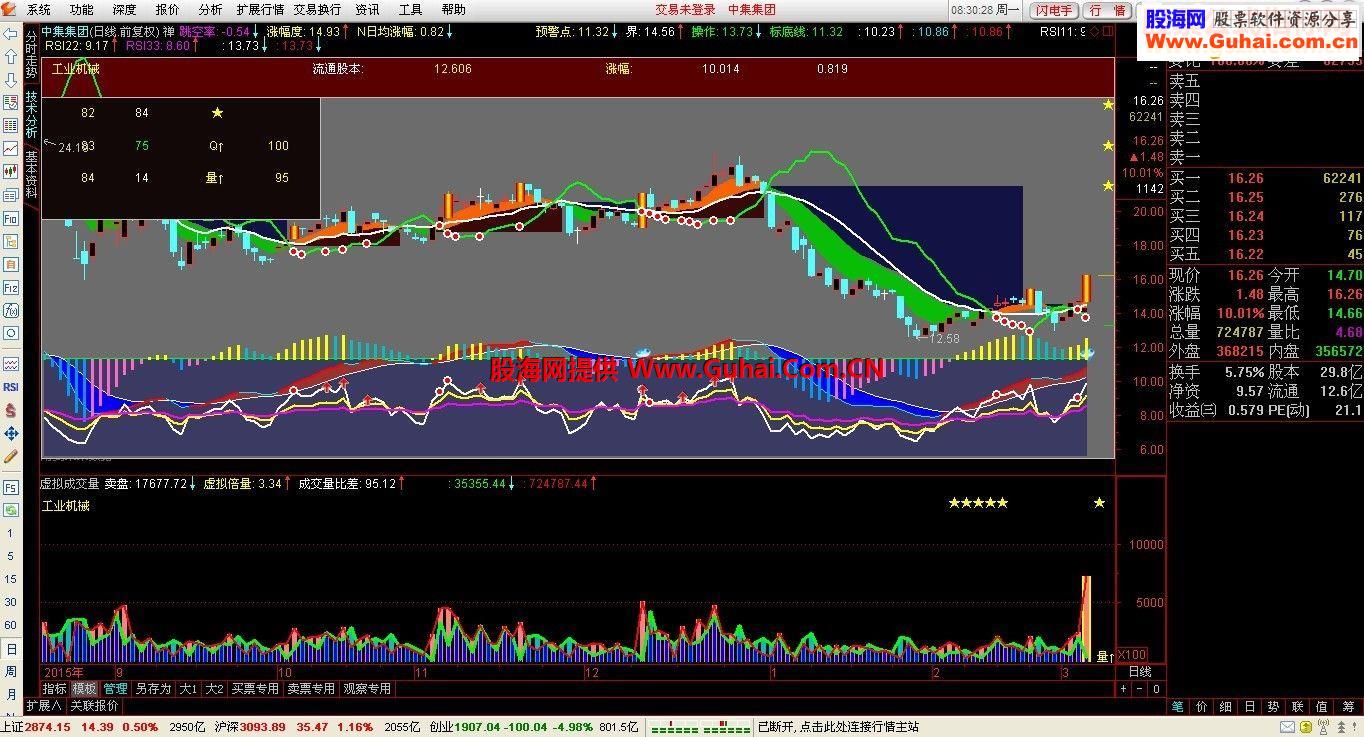Click the plus zoom button
This screenshot has width=1364, height=737.
click(1123, 689)
